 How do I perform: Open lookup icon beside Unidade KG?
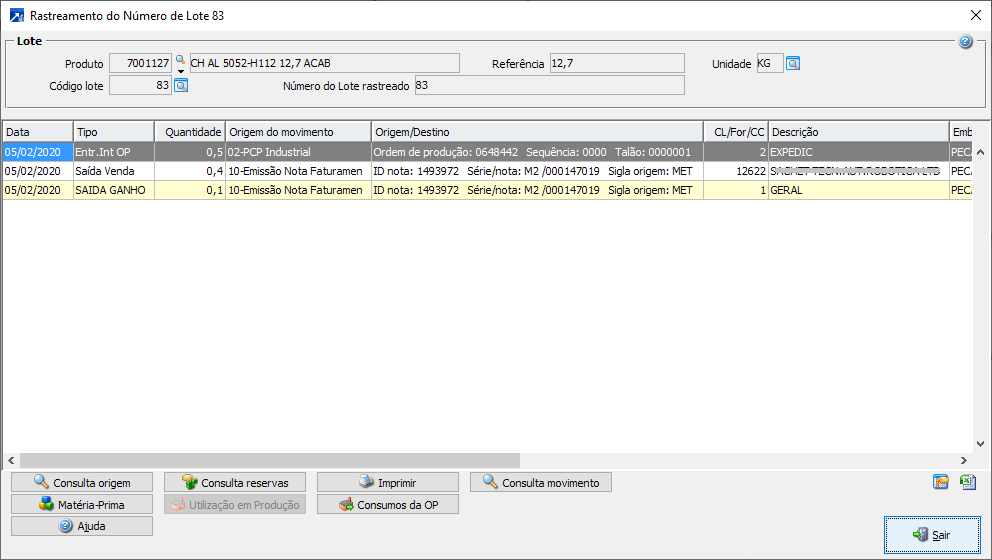coord(793,63)
